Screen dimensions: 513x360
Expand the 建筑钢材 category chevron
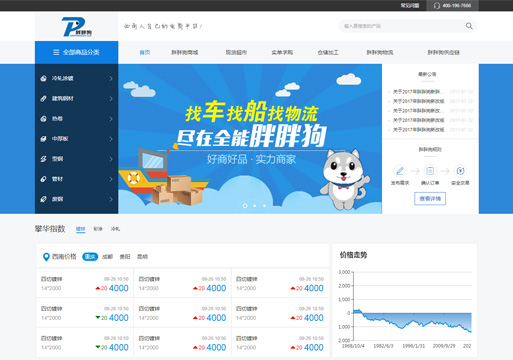[111, 99]
